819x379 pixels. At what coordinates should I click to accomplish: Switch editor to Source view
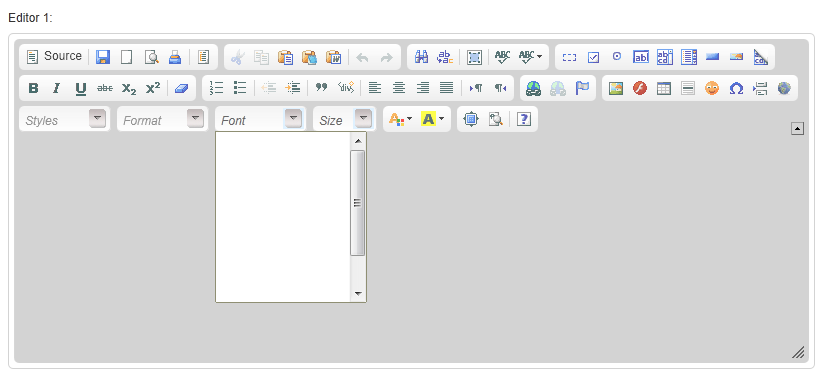click(54, 56)
